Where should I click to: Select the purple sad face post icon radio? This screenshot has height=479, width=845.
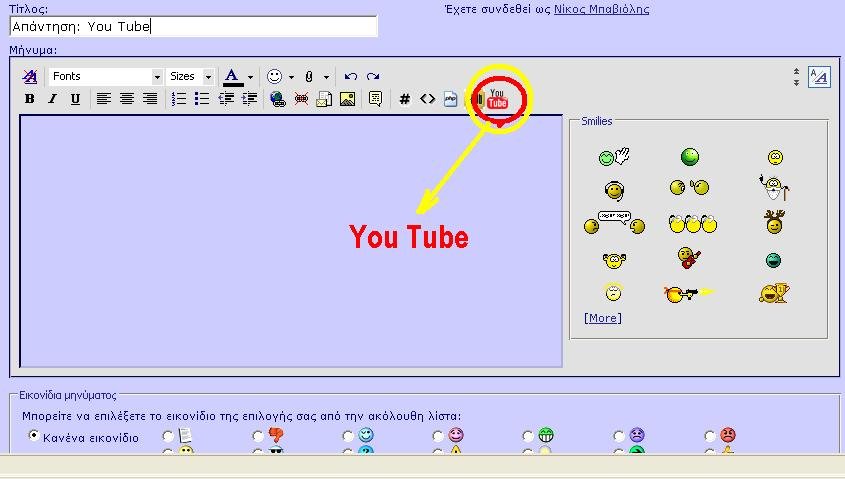(619, 435)
